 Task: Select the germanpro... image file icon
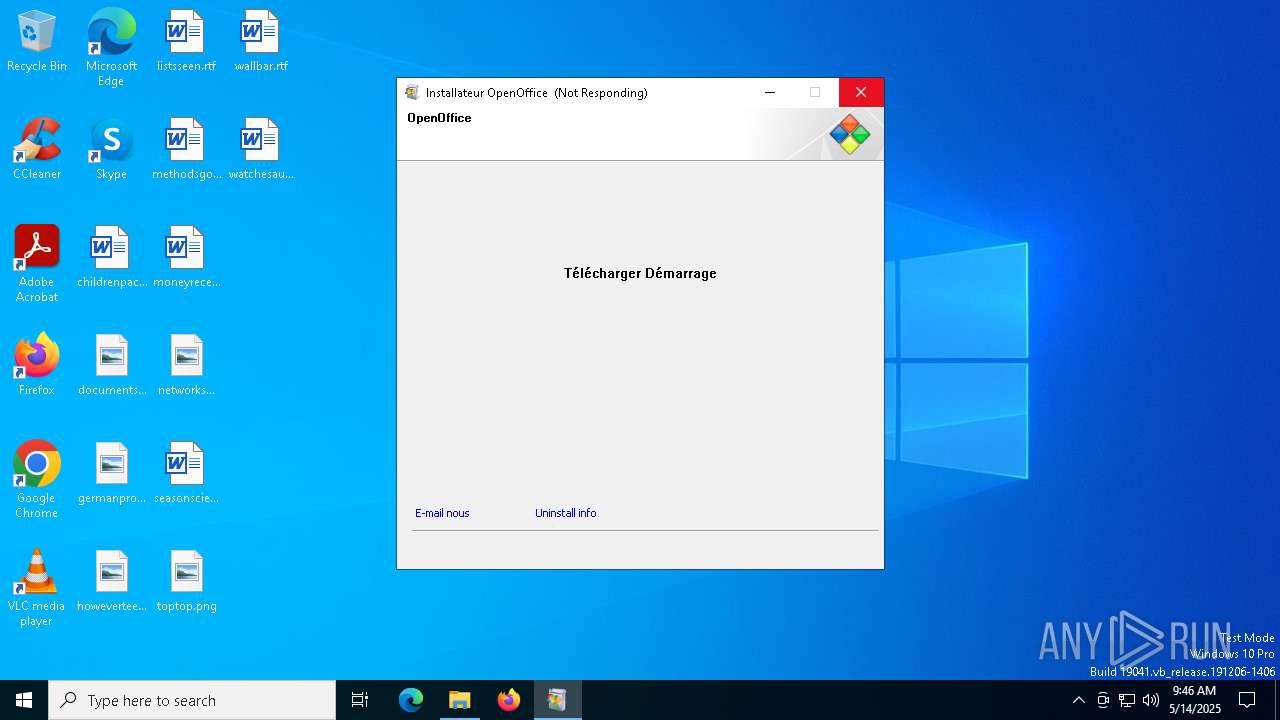[111, 474]
